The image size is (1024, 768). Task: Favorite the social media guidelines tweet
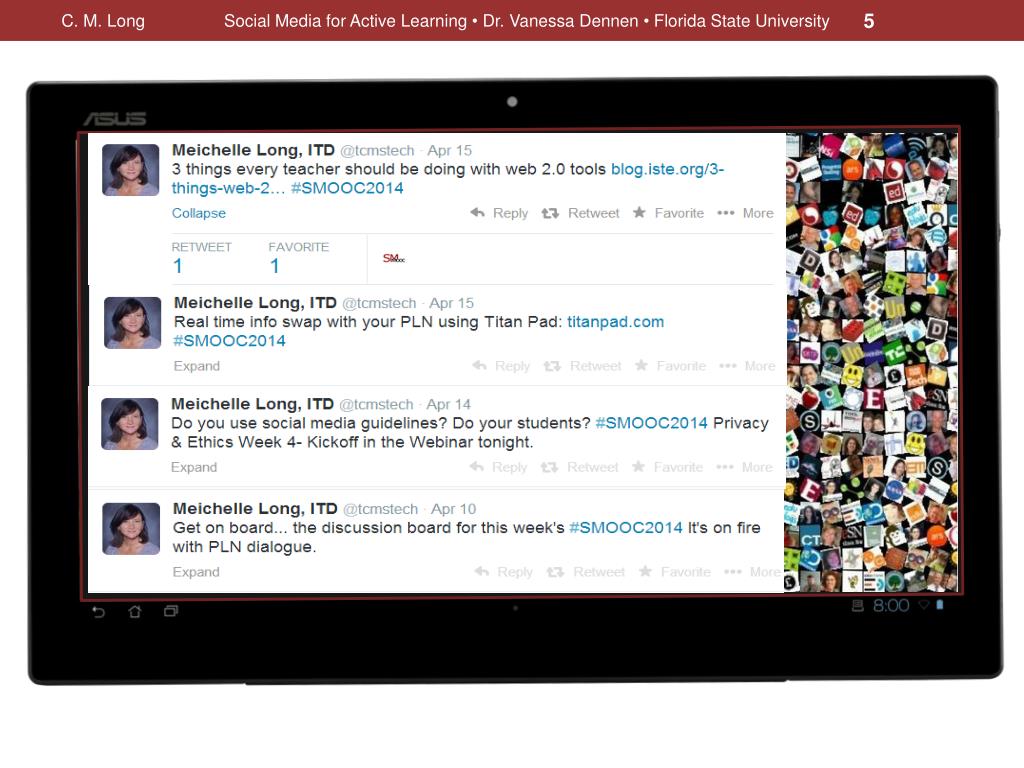pos(667,467)
